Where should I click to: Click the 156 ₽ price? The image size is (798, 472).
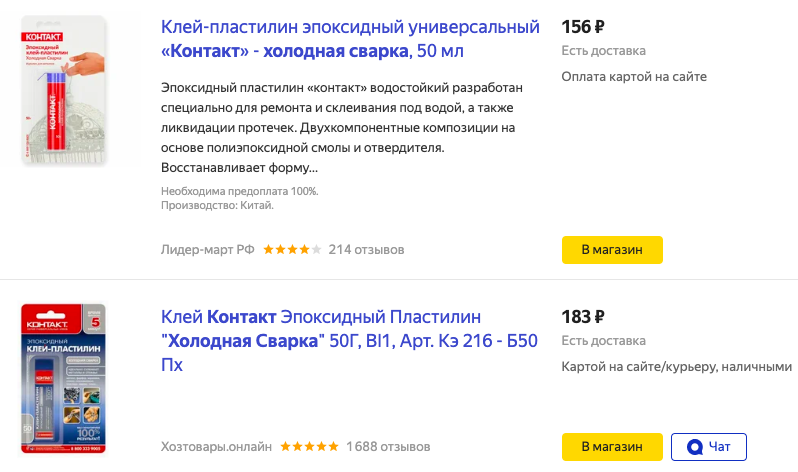coord(583,26)
